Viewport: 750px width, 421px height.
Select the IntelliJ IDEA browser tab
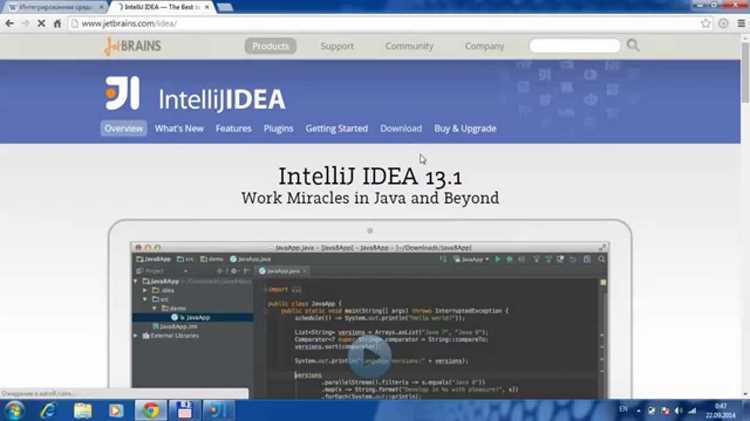pos(160,7)
